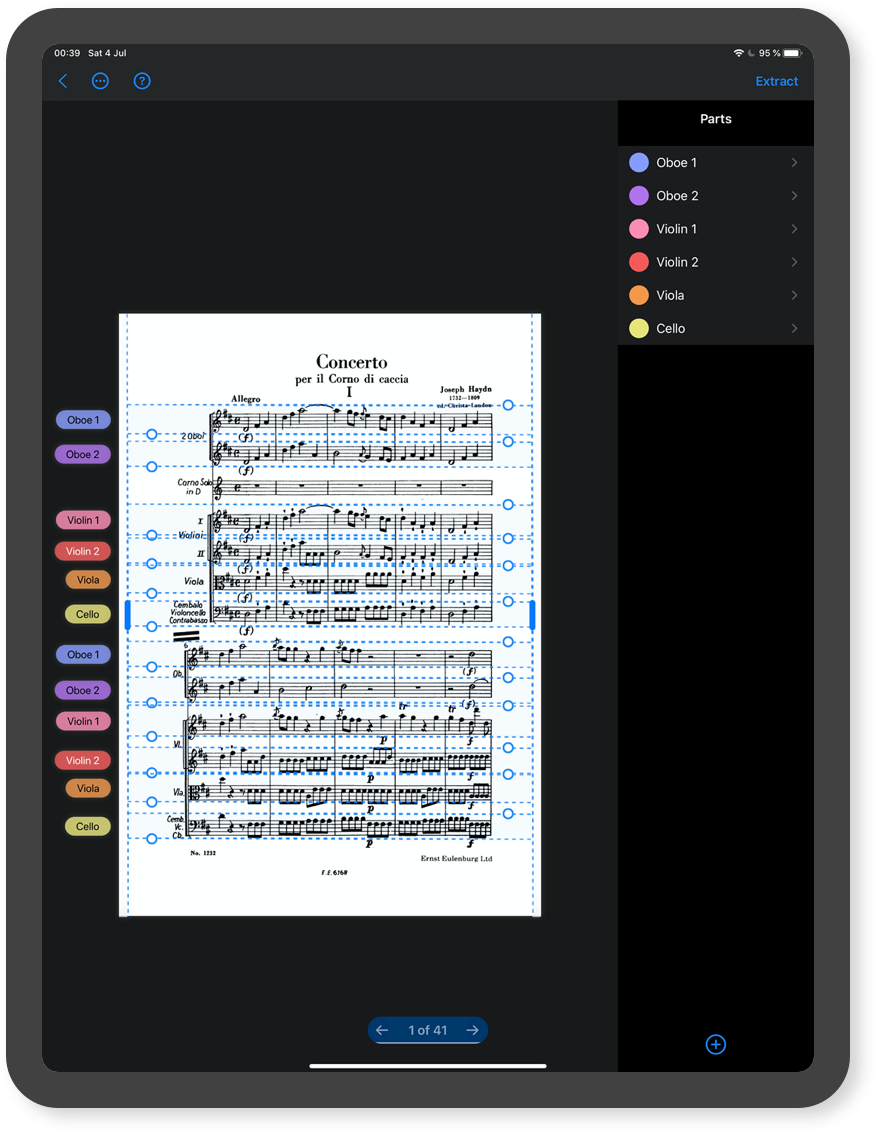Go to the next page arrow
Image resolution: width=876 pixels, height=1132 pixels.
click(x=472, y=1030)
